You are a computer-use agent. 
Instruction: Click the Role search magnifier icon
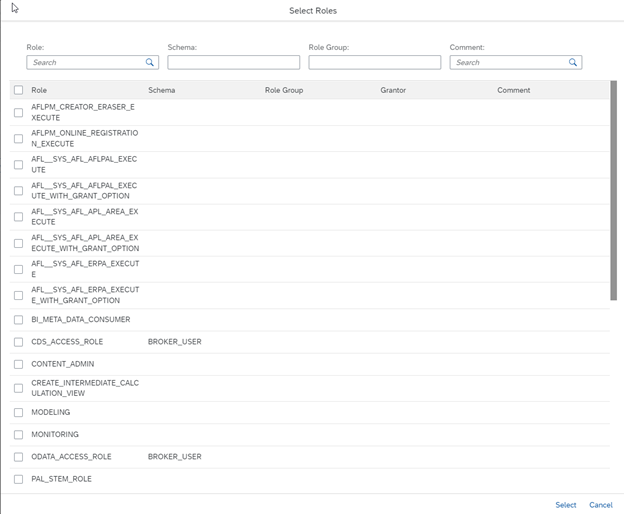click(x=150, y=62)
